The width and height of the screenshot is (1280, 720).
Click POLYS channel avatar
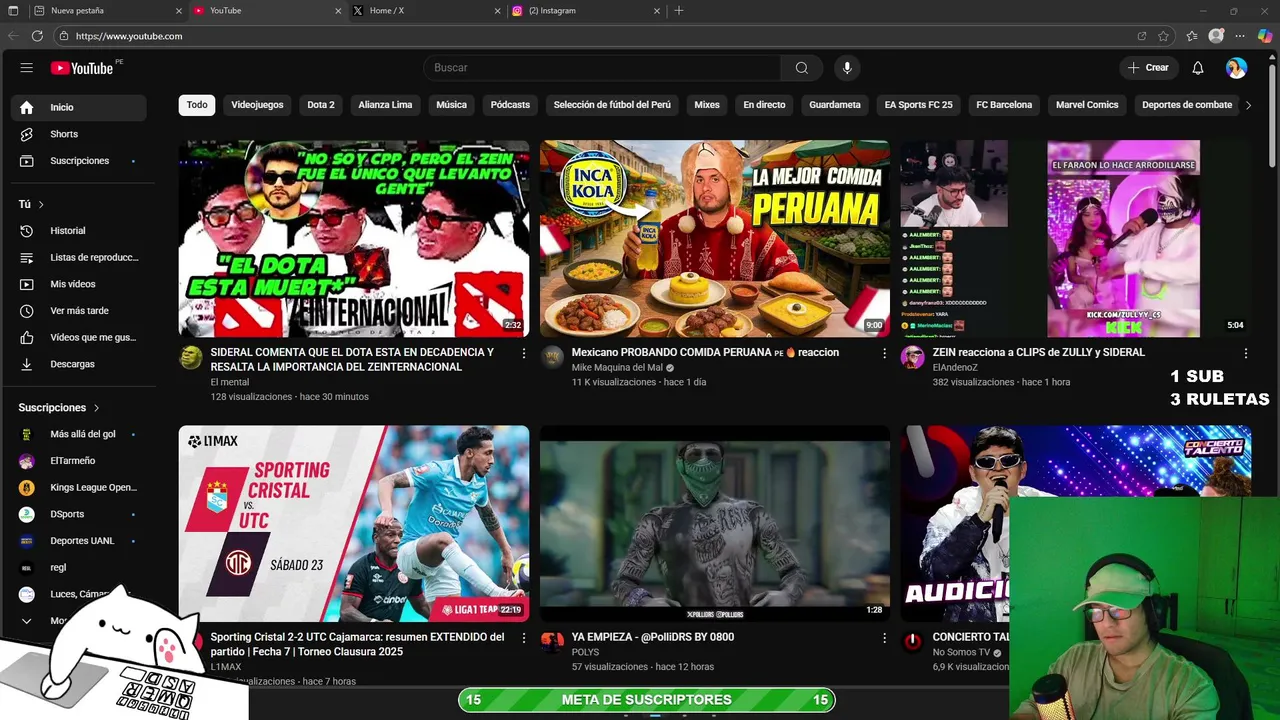(x=552, y=642)
